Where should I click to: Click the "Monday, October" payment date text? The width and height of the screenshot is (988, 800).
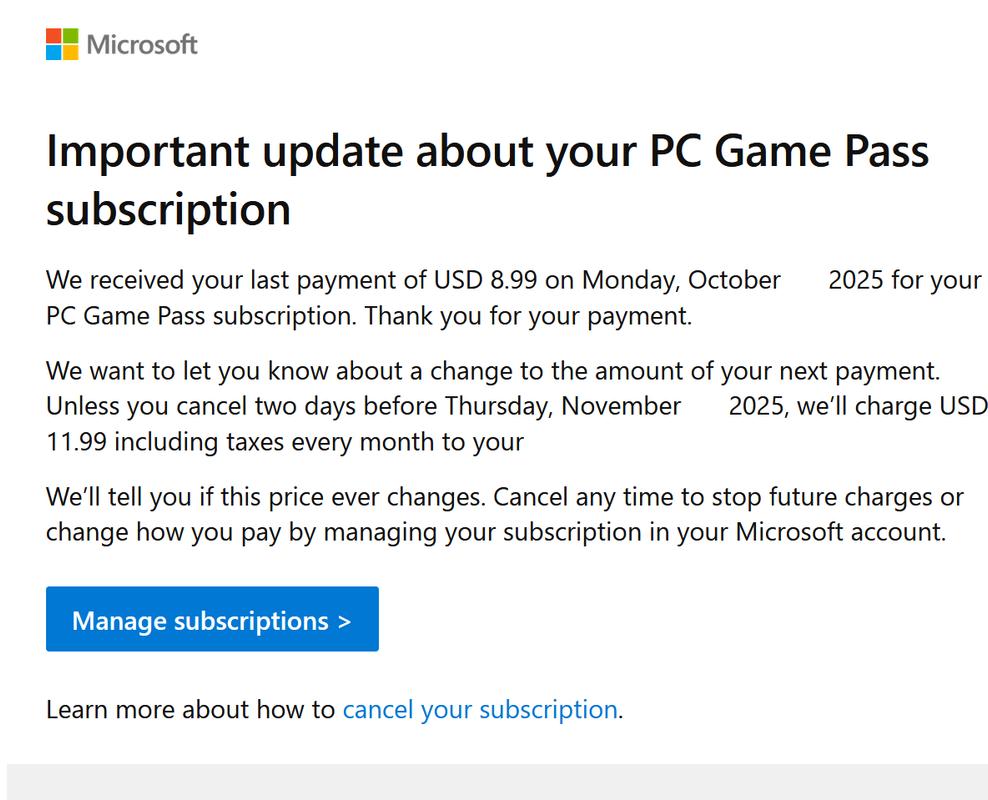(681, 280)
